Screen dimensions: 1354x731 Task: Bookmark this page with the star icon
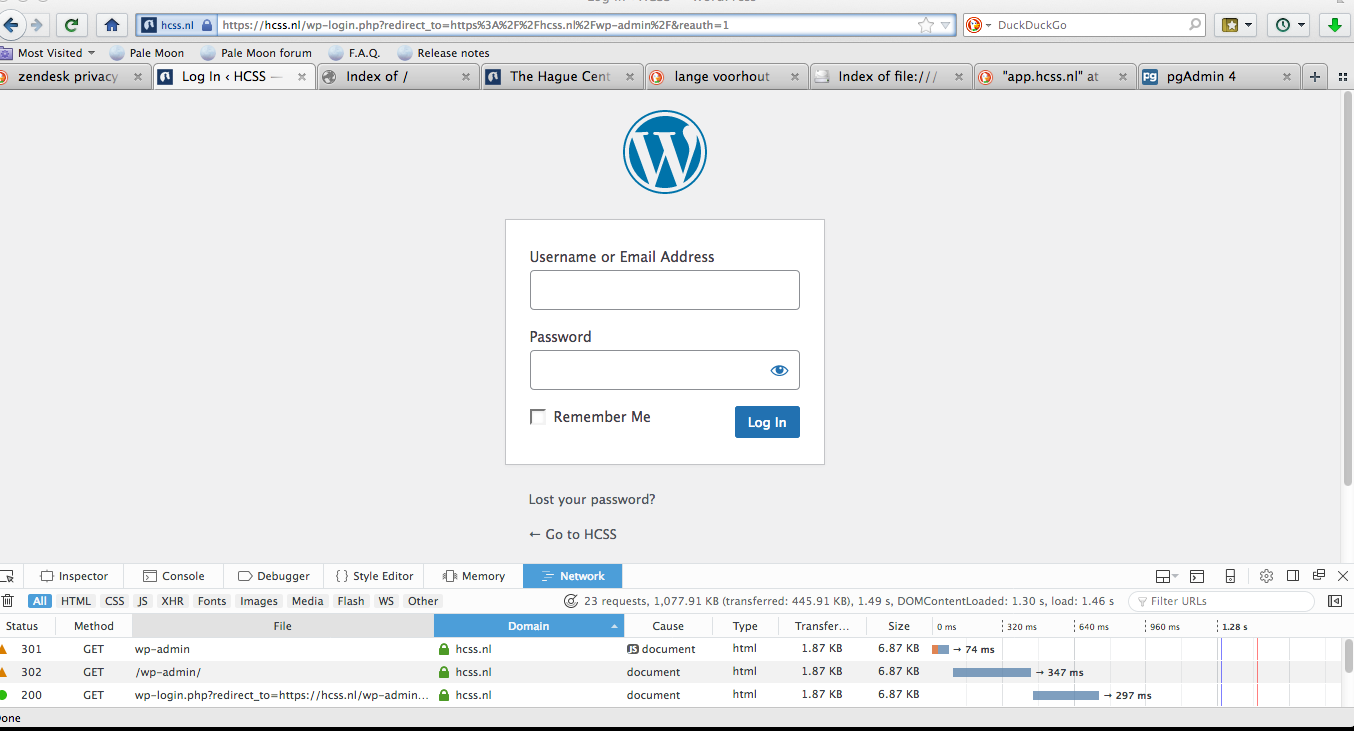926,25
